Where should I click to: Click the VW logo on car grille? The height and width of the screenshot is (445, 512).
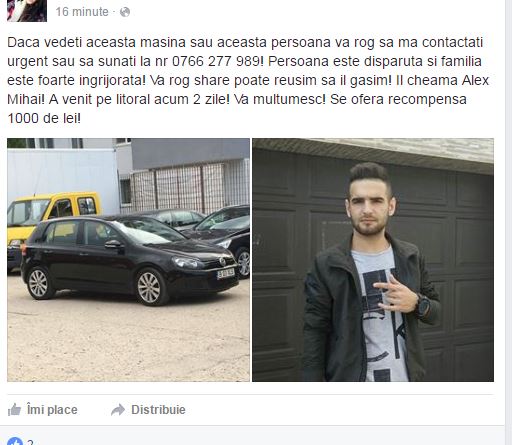pyautogui.click(x=222, y=262)
